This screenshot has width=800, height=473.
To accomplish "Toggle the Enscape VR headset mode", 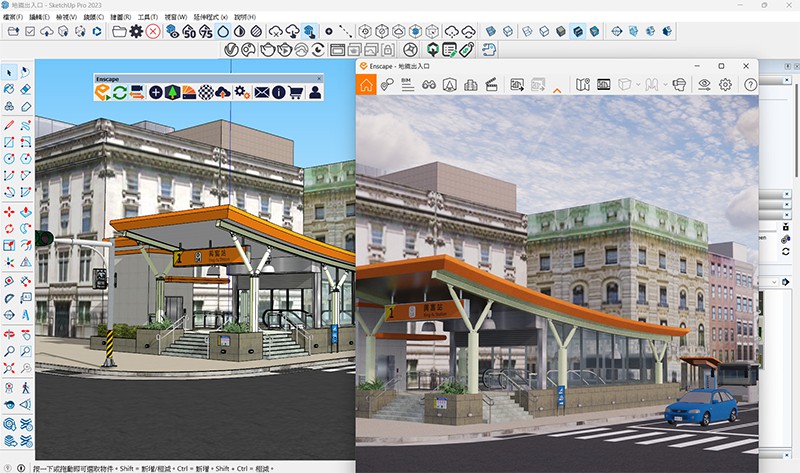I will tap(678, 85).
